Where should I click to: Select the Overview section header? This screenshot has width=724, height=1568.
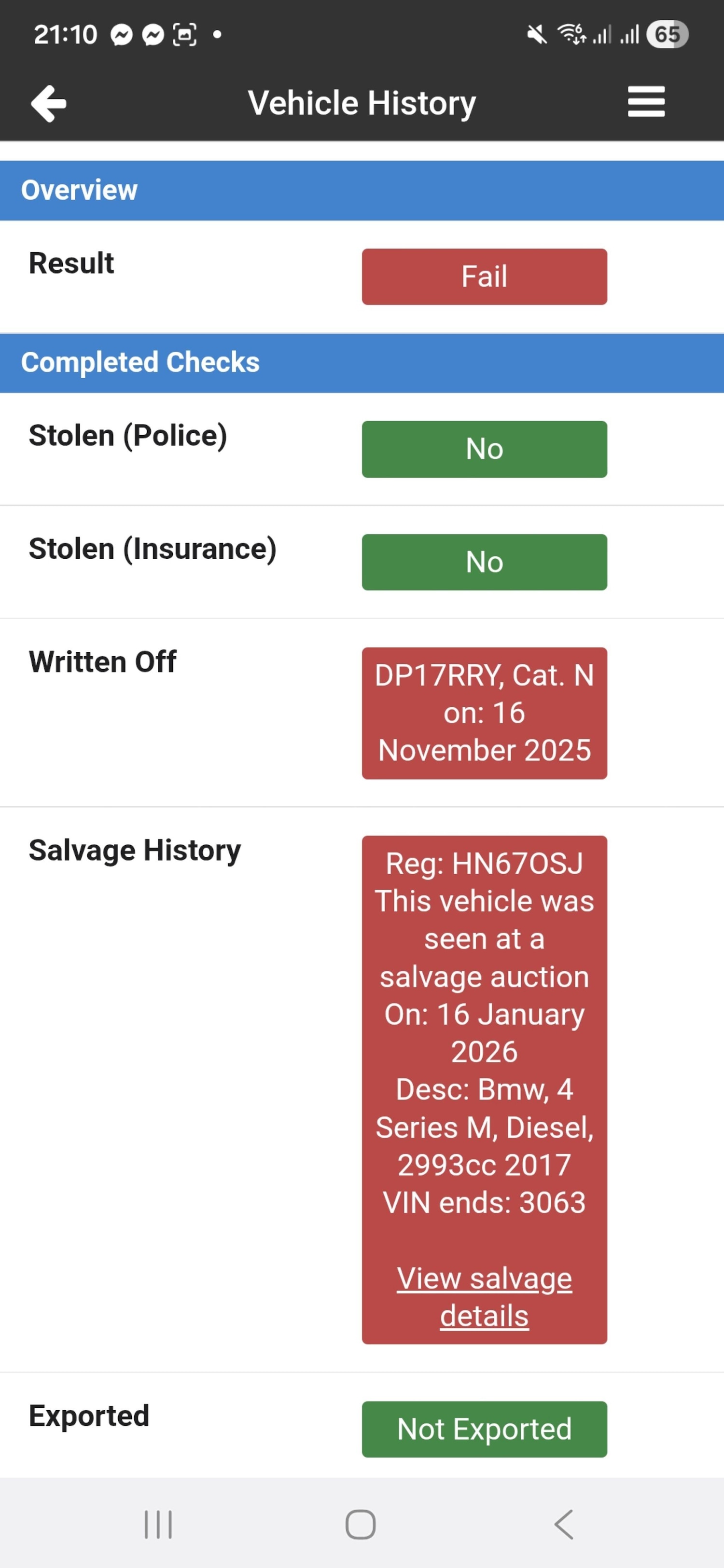pyautogui.click(x=362, y=191)
